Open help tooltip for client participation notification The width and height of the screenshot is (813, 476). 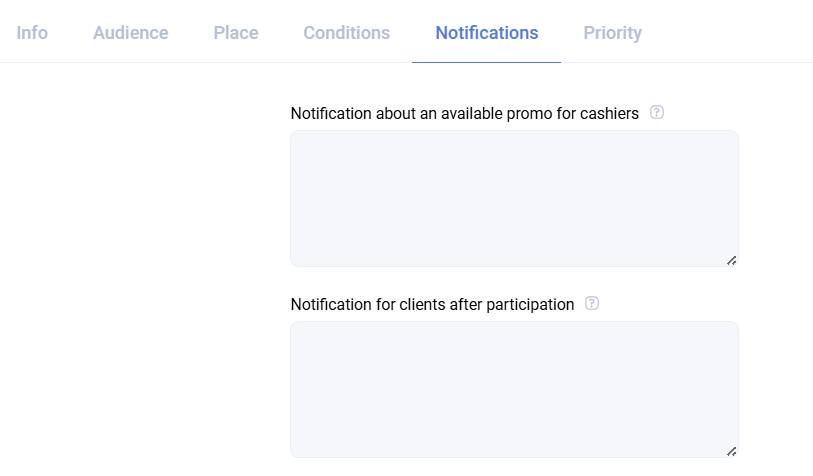click(592, 304)
